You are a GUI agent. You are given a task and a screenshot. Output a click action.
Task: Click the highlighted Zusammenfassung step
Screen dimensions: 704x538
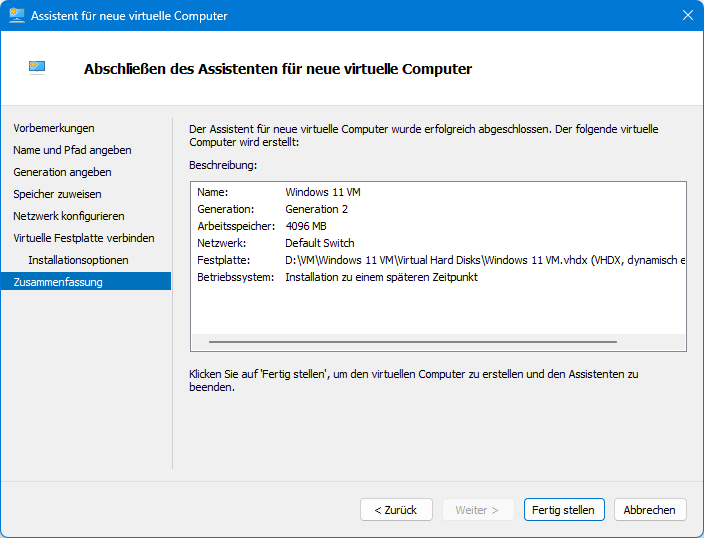coord(58,282)
